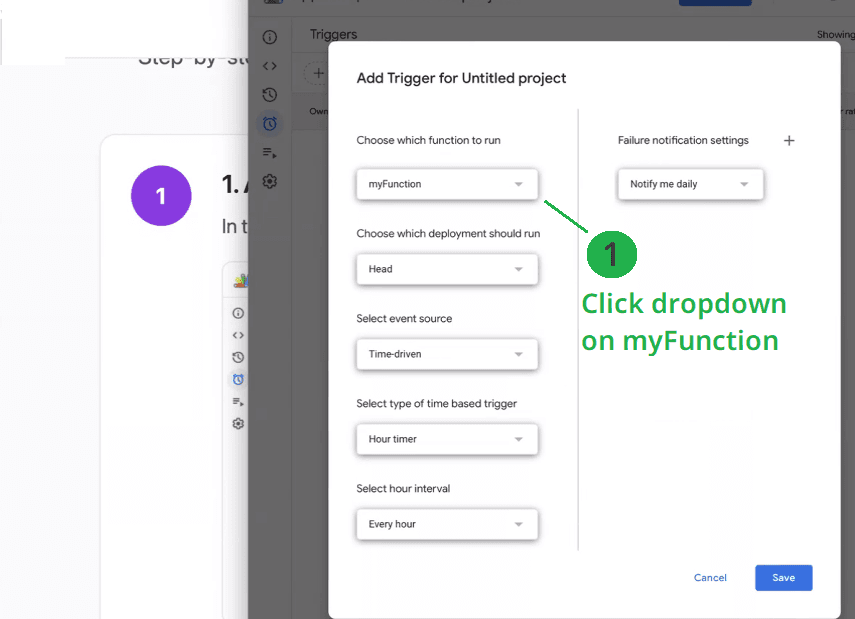This screenshot has width=855, height=619.
Task: Switch to the Editor via code icon
Action: tap(268, 66)
